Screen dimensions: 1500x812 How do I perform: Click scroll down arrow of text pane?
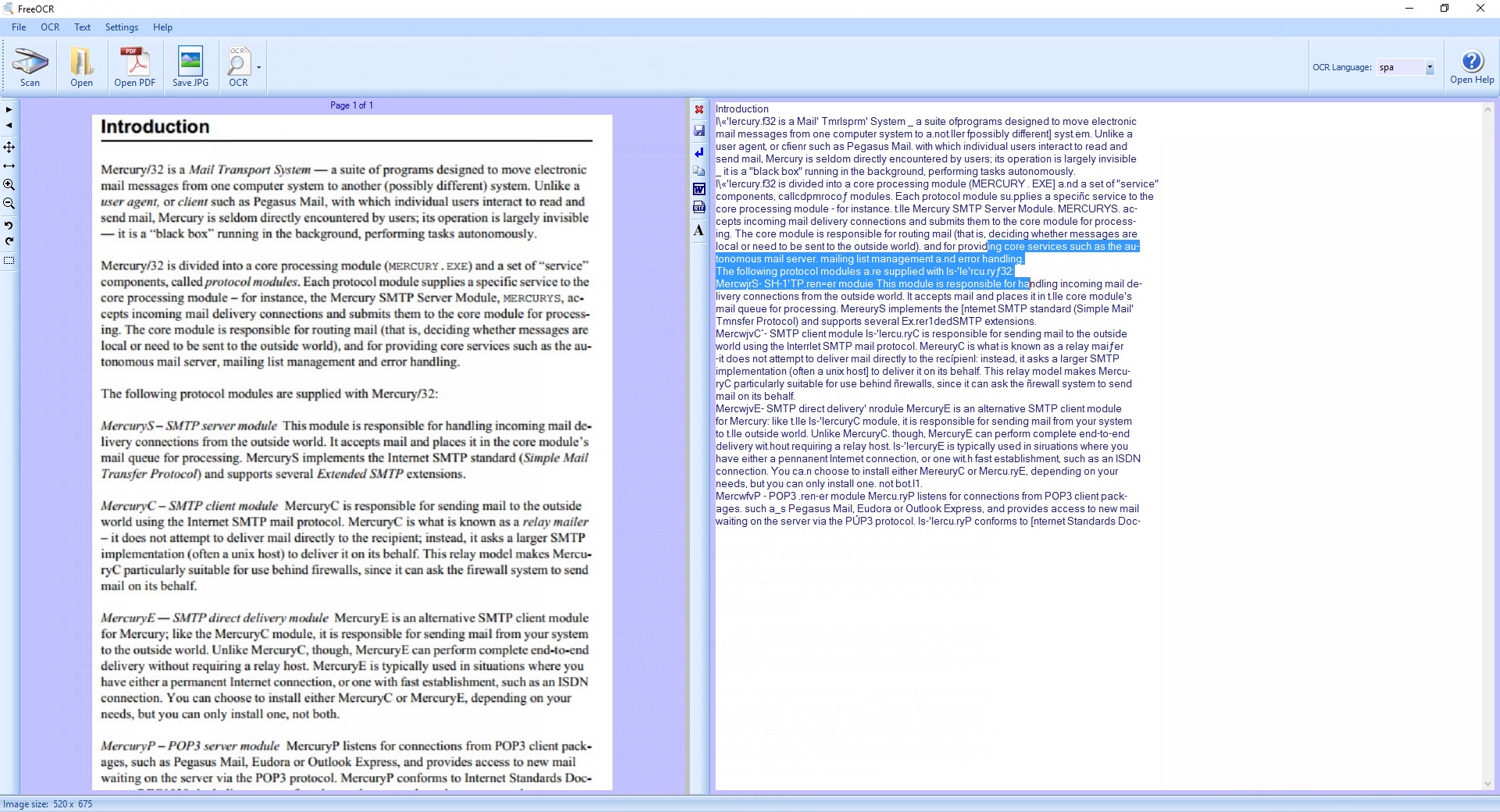1487,784
